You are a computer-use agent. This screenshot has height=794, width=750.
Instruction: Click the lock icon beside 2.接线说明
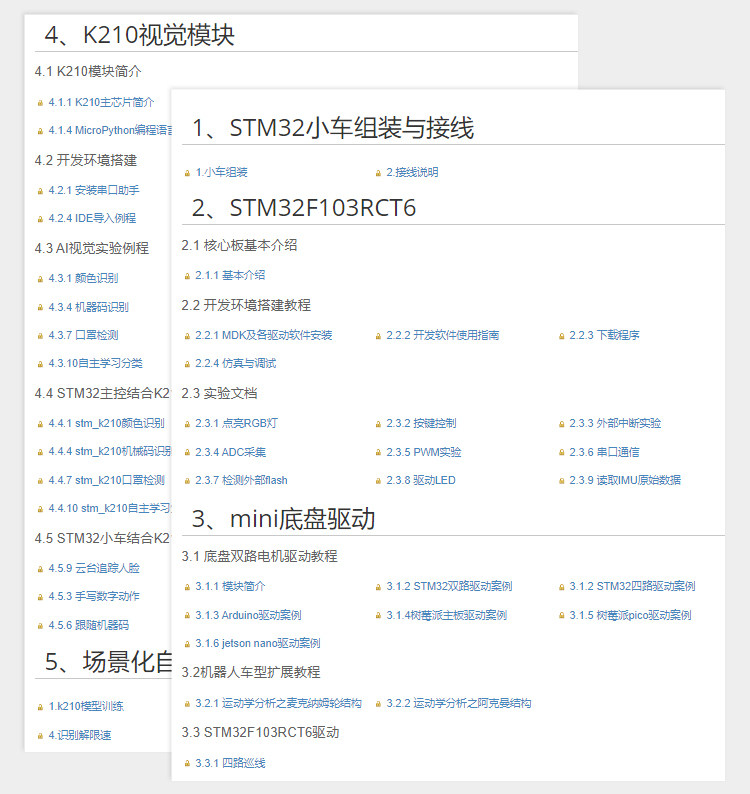378,173
